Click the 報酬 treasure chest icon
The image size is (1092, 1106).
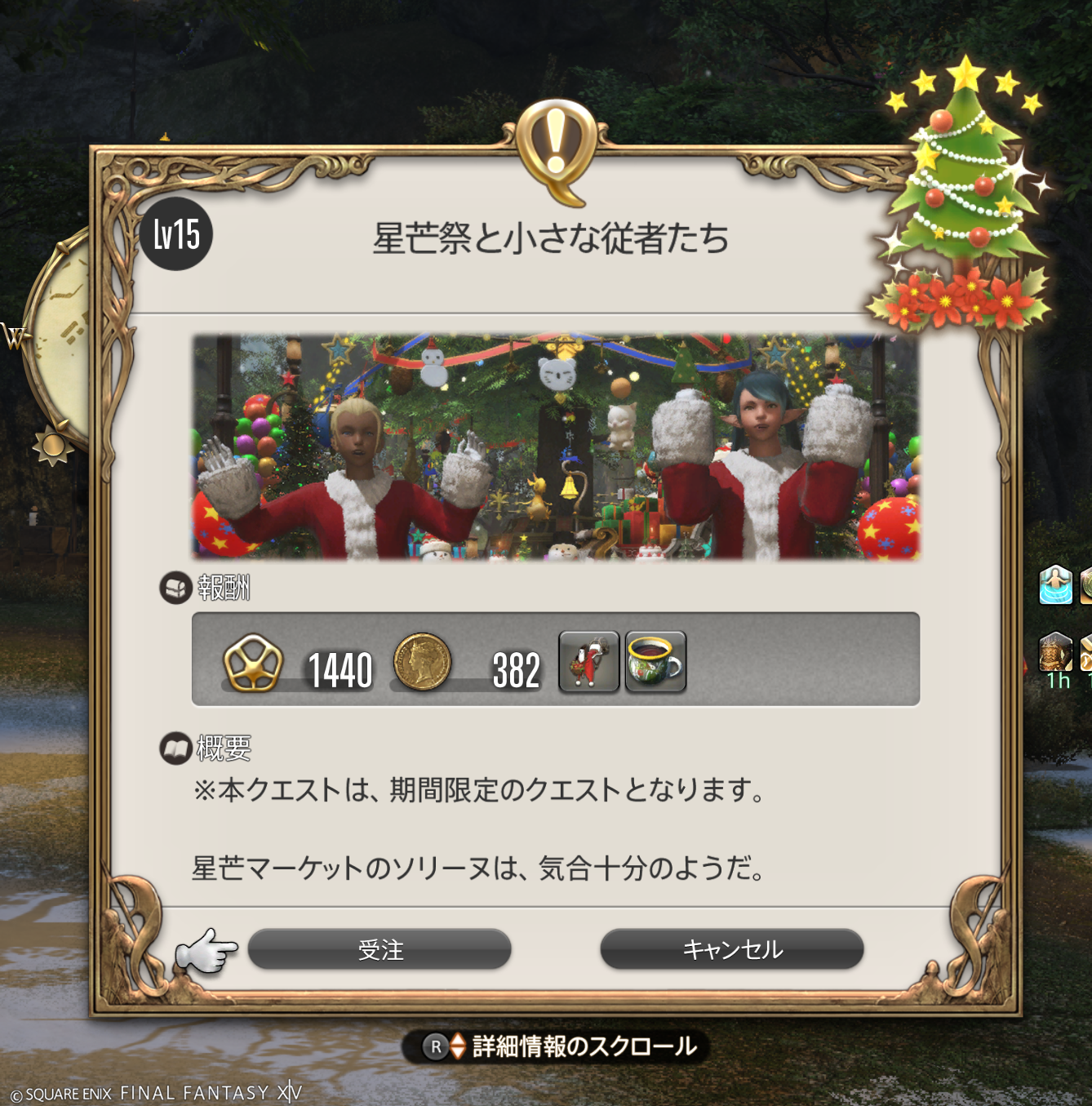175,588
